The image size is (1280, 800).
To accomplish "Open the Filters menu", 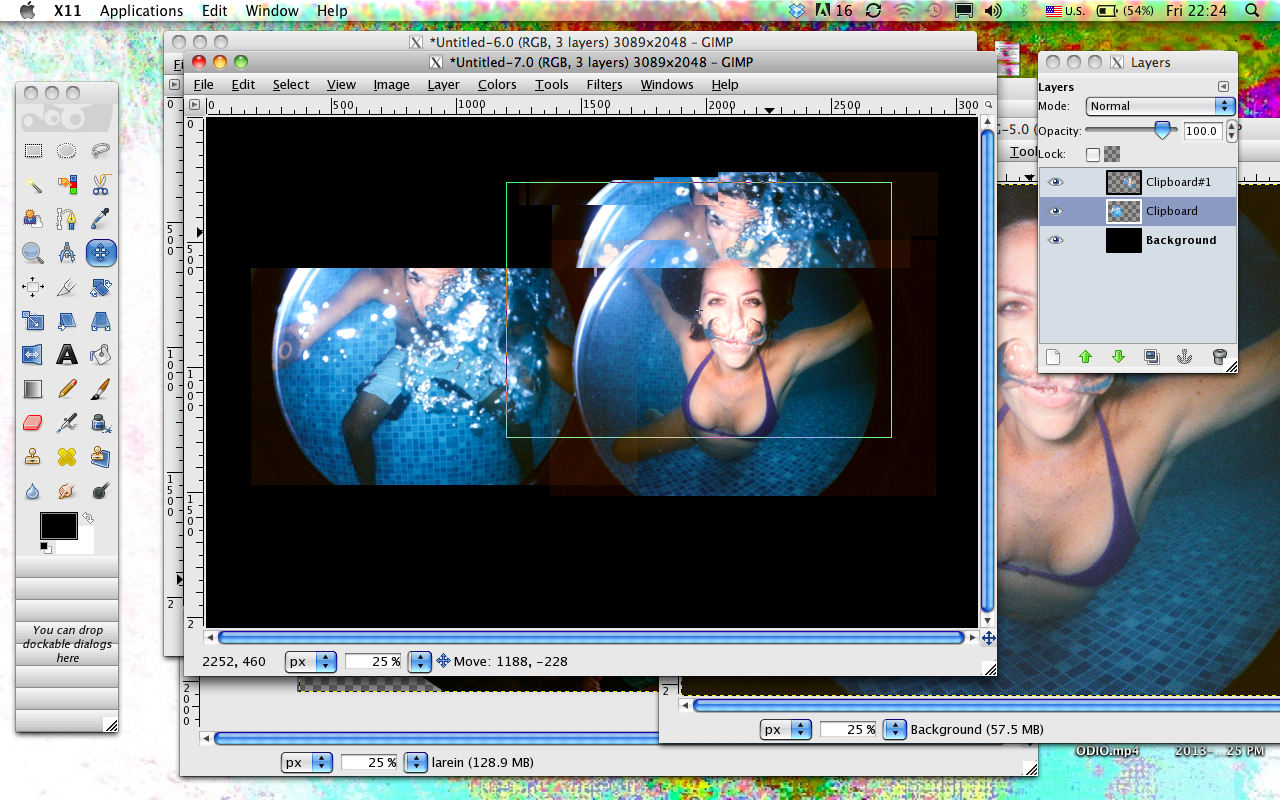I will [x=604, y=85].
